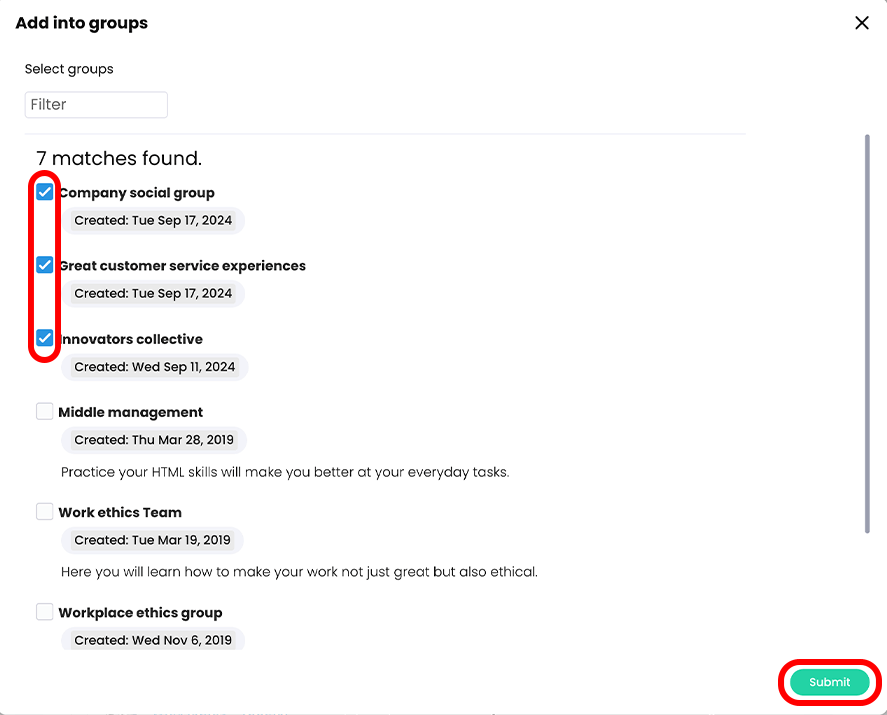Image resolution: width=887 pixels, height=715 pixels.
Task: Deselect Great customer service experiences
Action: point(45,265)
